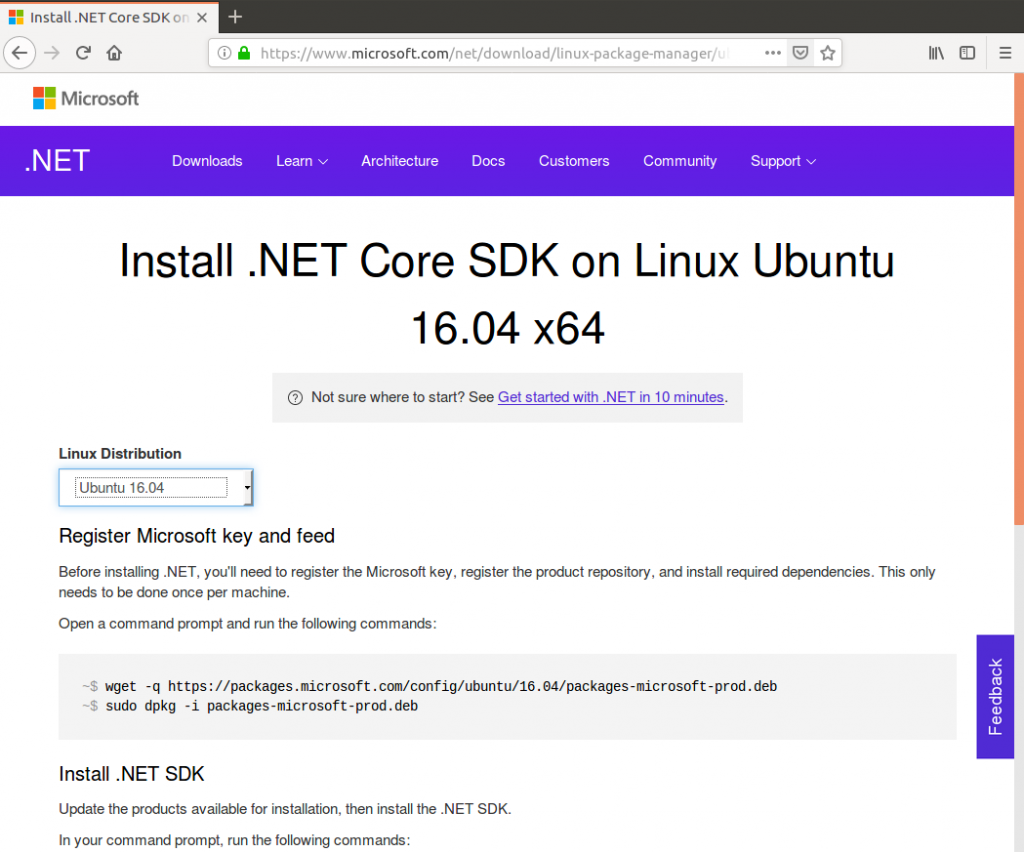
Task: Open page actions three-dots menu
Action: [x=773, y=53]
